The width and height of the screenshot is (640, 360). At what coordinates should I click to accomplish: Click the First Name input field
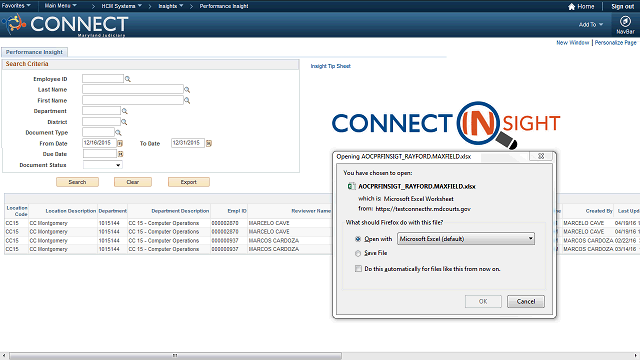[x=133, y=100]
